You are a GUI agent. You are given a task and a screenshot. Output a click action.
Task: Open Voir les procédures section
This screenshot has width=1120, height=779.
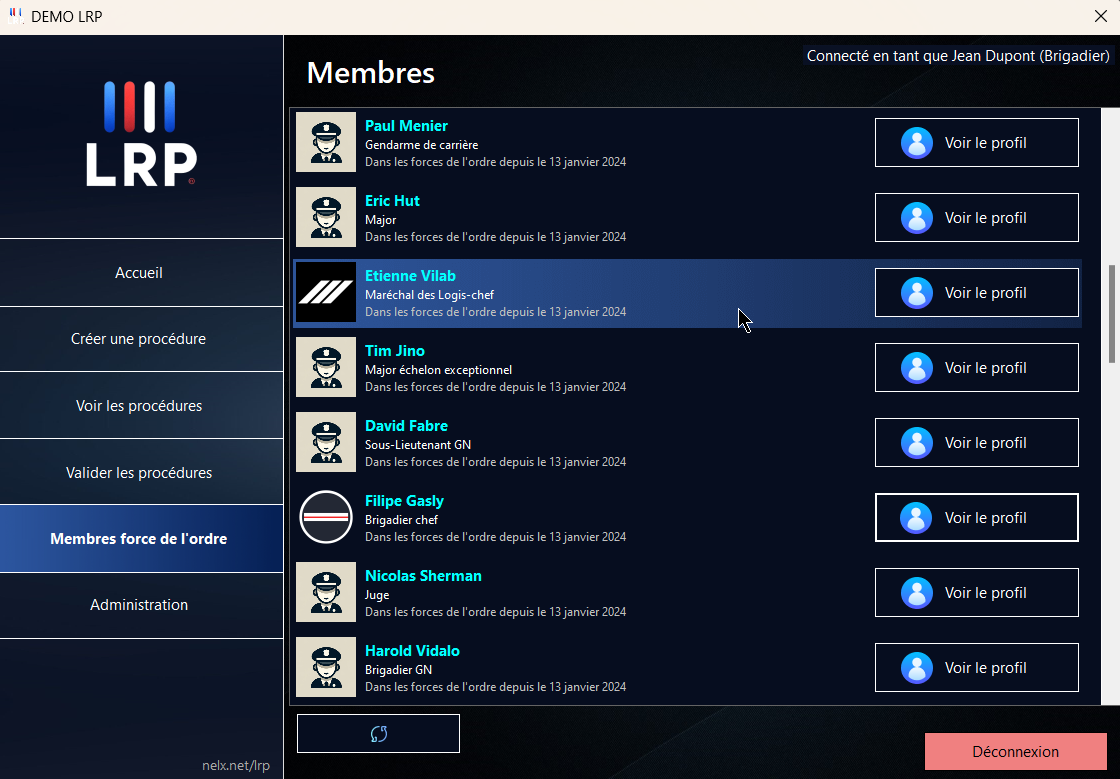(139, 406)
